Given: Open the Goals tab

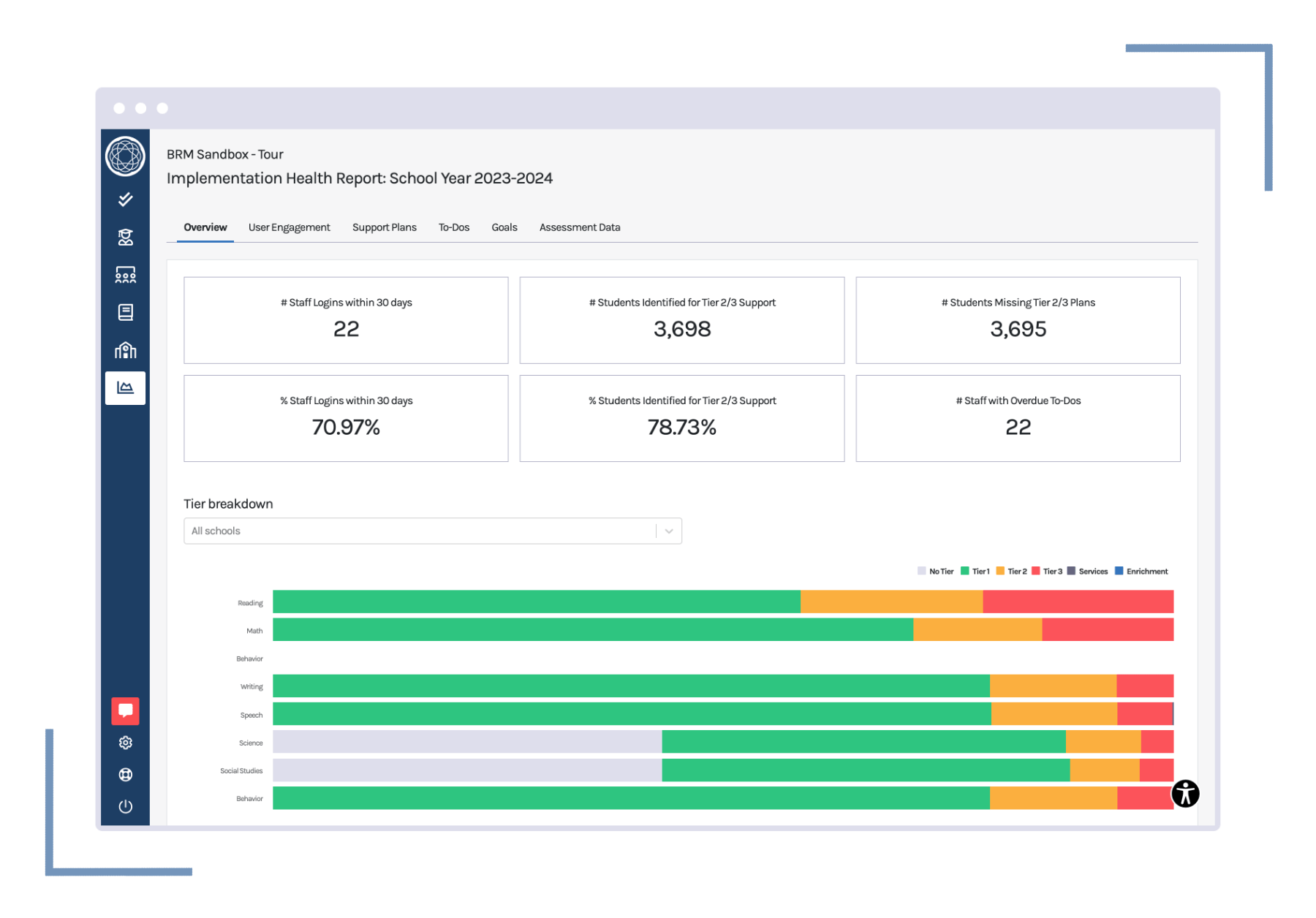Looking at the screenshot, I should [x=504, y=227].
